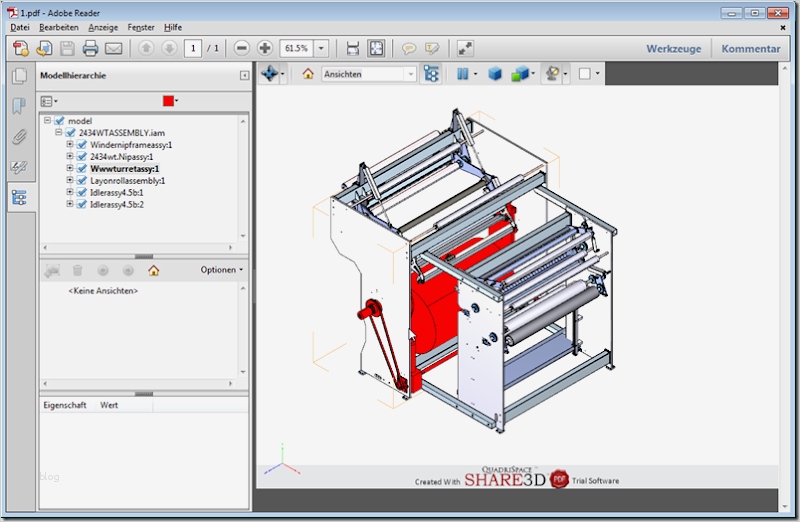Send file by email envelope icon
Image resolution: width=800 pixels, height=522 pixels.
coord(113,48)
